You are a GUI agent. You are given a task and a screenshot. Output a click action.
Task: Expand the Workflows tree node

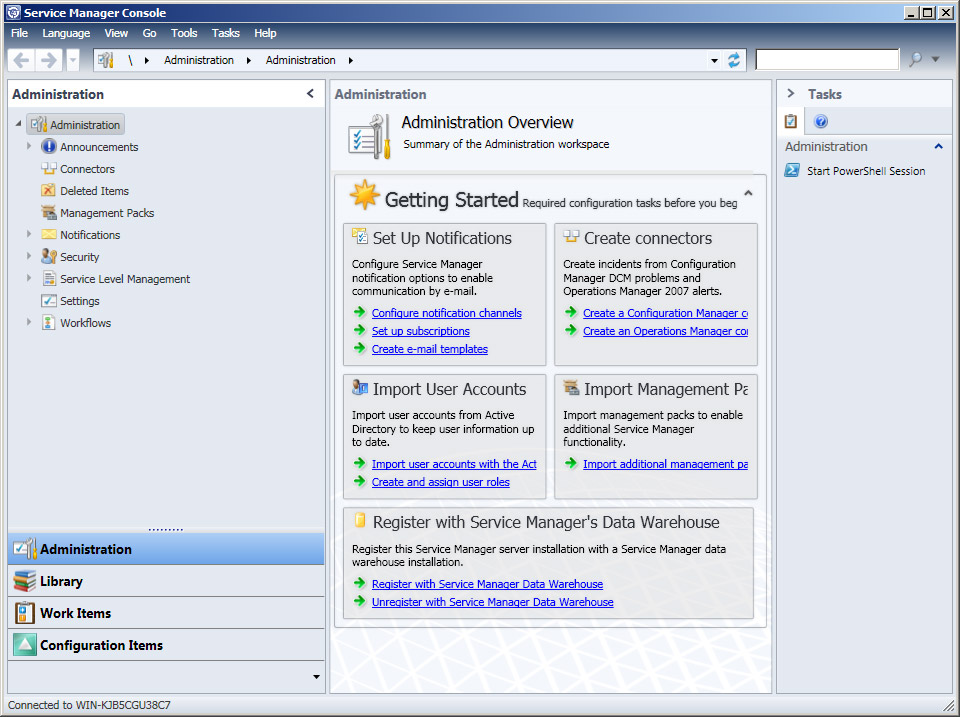click(29, 322)
